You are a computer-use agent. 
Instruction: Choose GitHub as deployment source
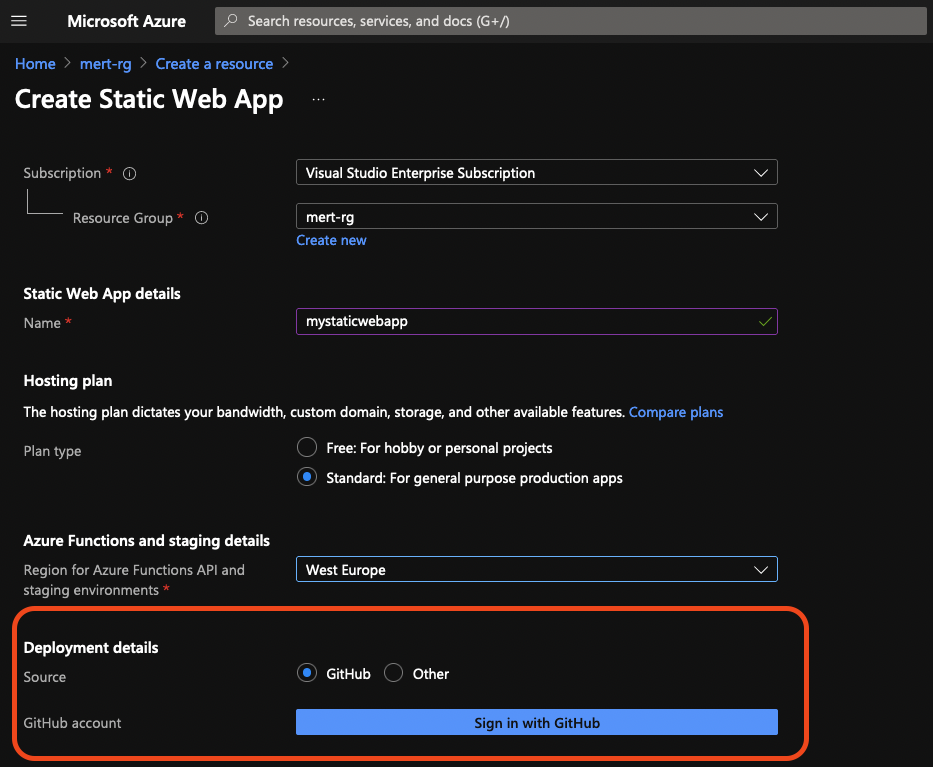point(307,673)
